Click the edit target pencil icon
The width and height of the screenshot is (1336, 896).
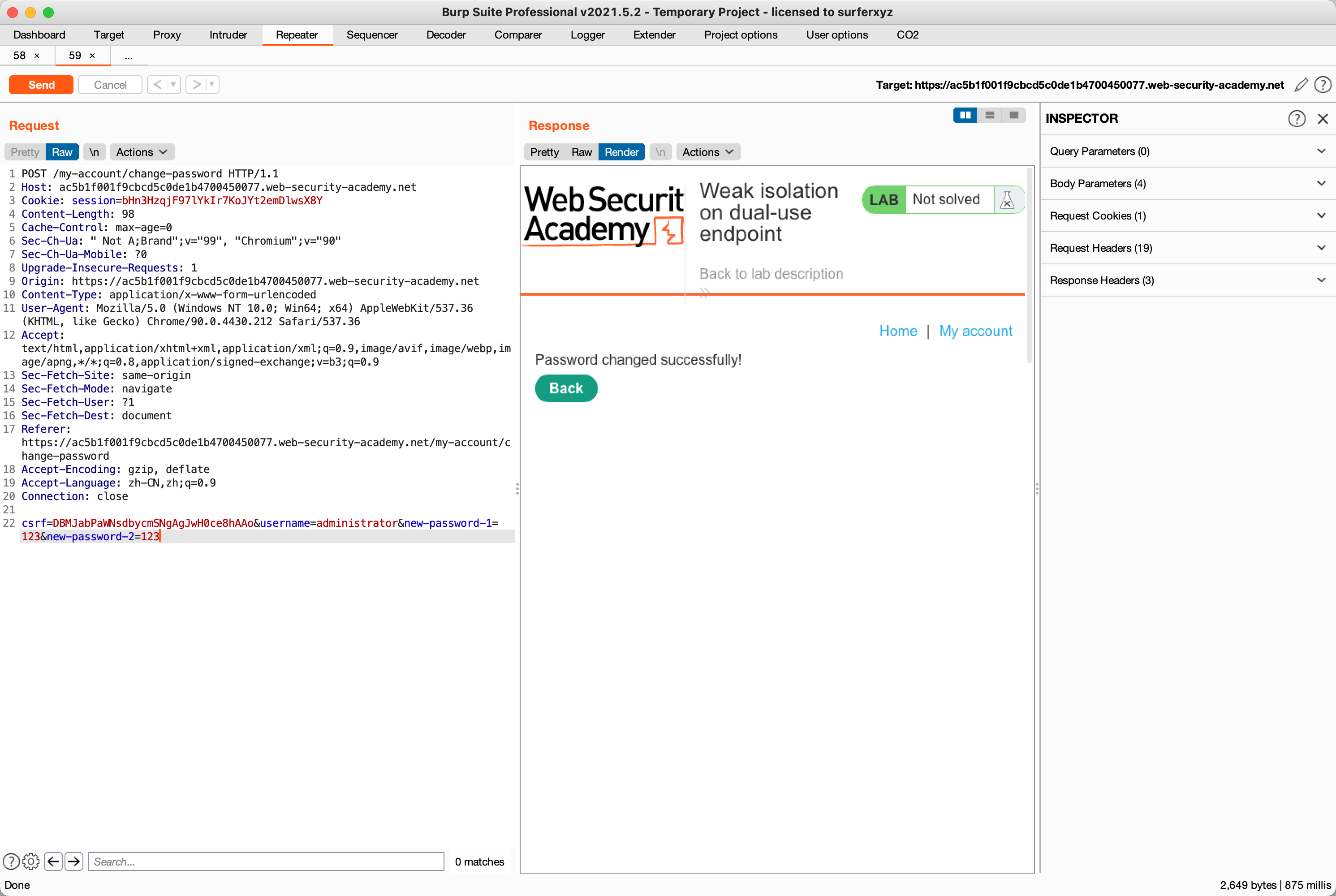pos(1301,85)
